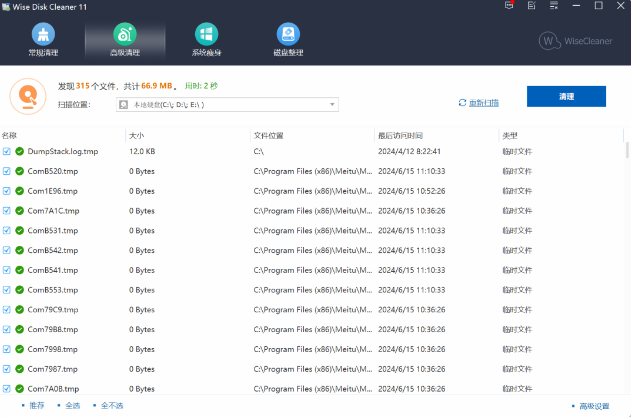
Task: Open the 系统瘦身 (System Slimming) icon
Action: pos(207,40)
